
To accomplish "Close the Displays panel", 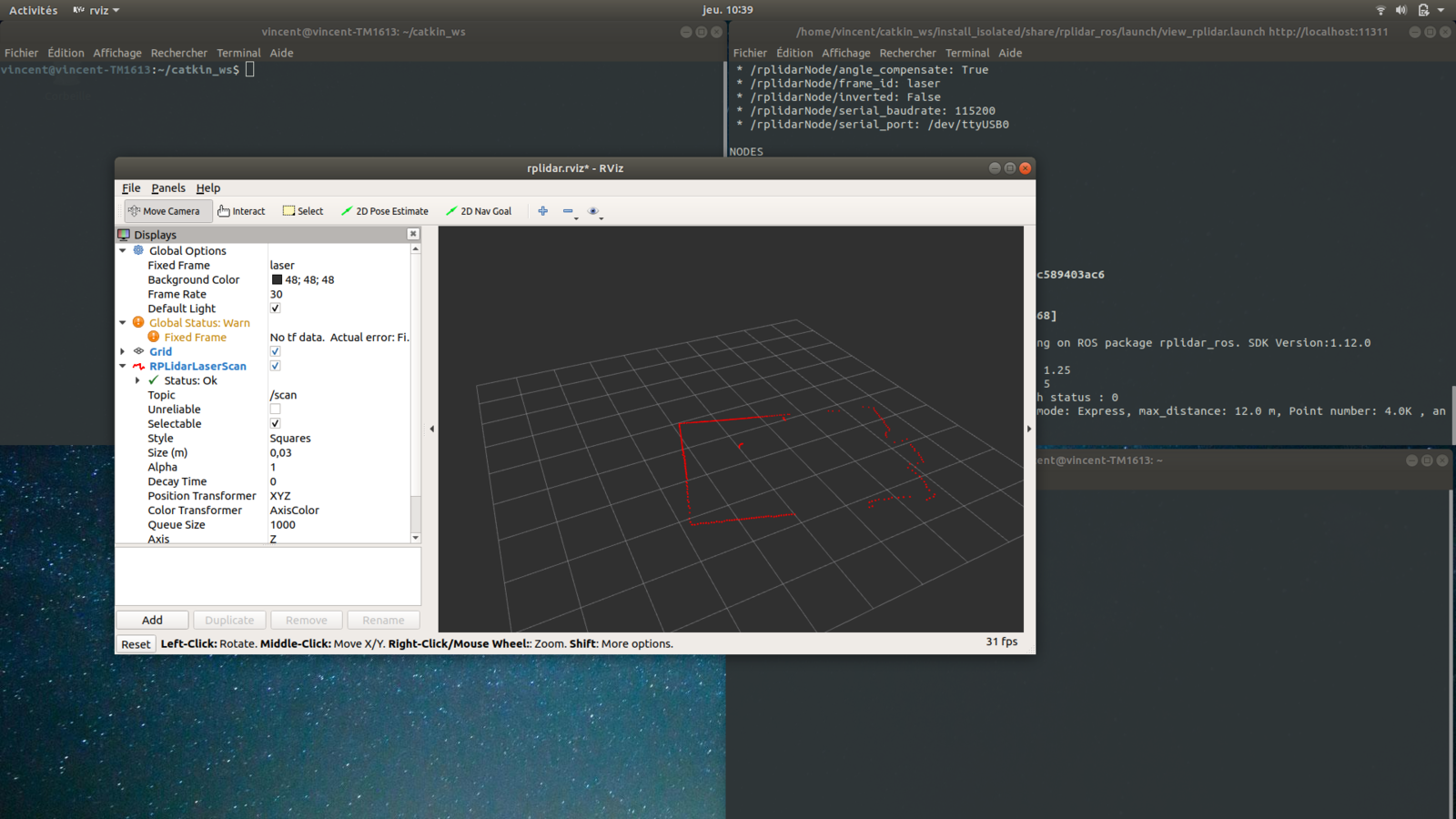I will [x=413, y=234].
